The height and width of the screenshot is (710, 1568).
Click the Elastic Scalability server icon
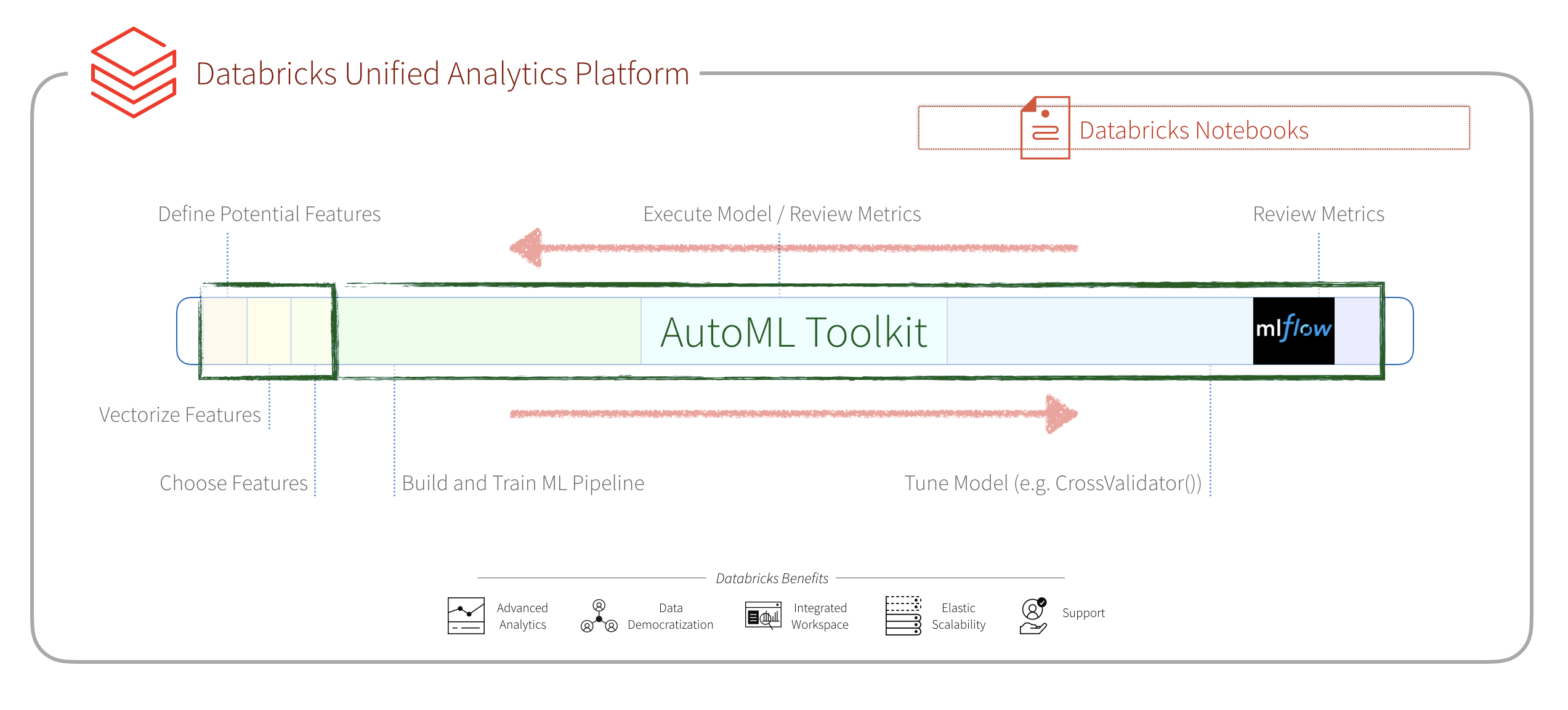903,615
